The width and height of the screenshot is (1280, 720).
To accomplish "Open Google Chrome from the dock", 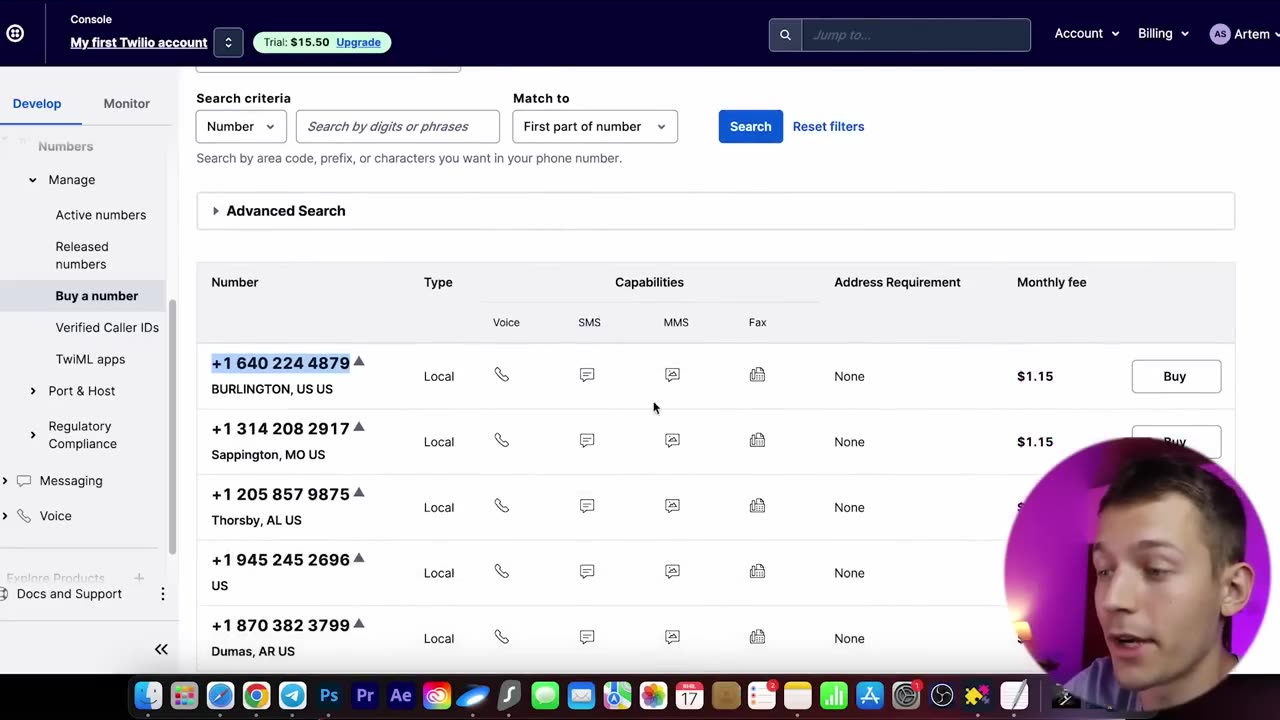I will (x=256, y=695).
